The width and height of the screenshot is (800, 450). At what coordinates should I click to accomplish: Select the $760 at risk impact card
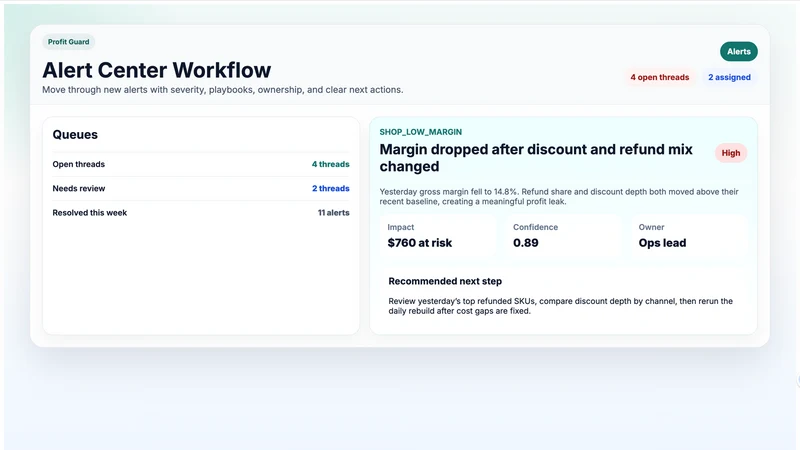pyautogui.click(x=438, y=236)
